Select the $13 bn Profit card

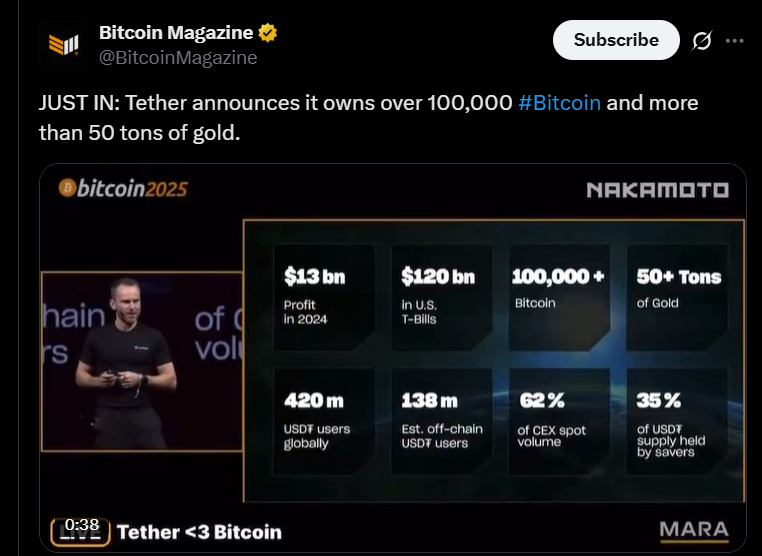pos(324,297)
